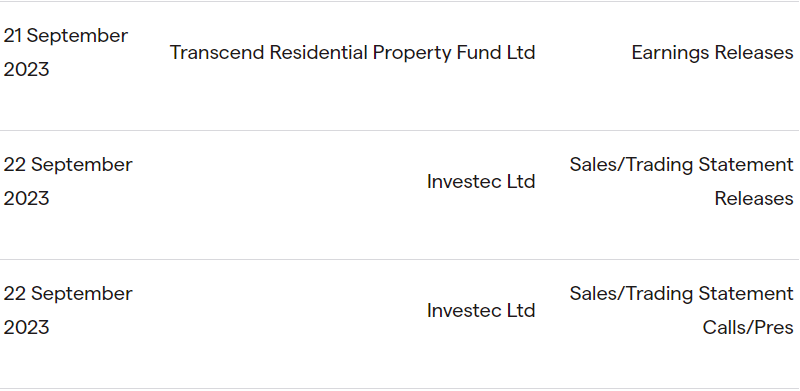Click the words Property Fund Ltd

tap(454, 53)
